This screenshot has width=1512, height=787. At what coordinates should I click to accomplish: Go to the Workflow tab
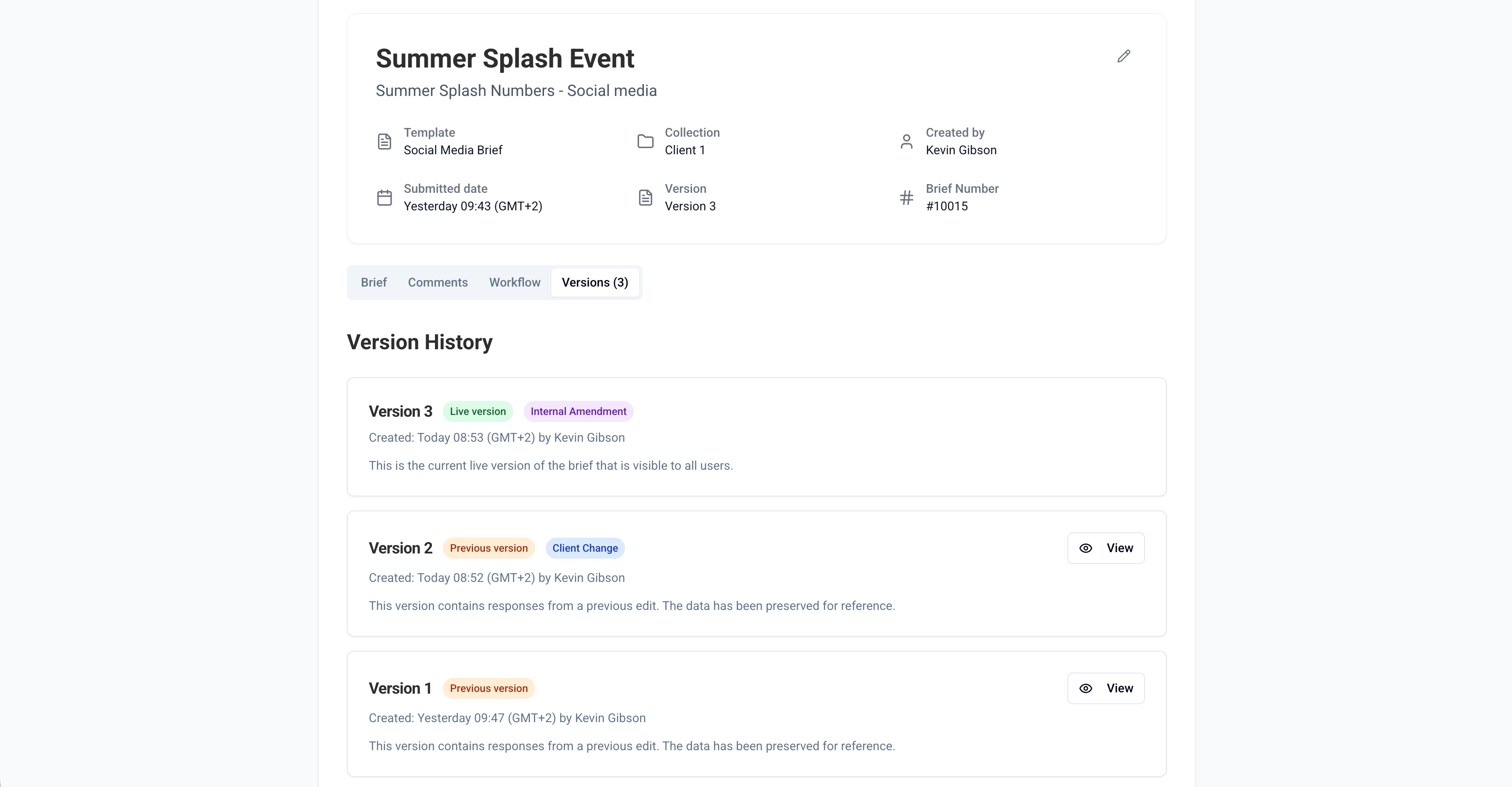point(514,283)
